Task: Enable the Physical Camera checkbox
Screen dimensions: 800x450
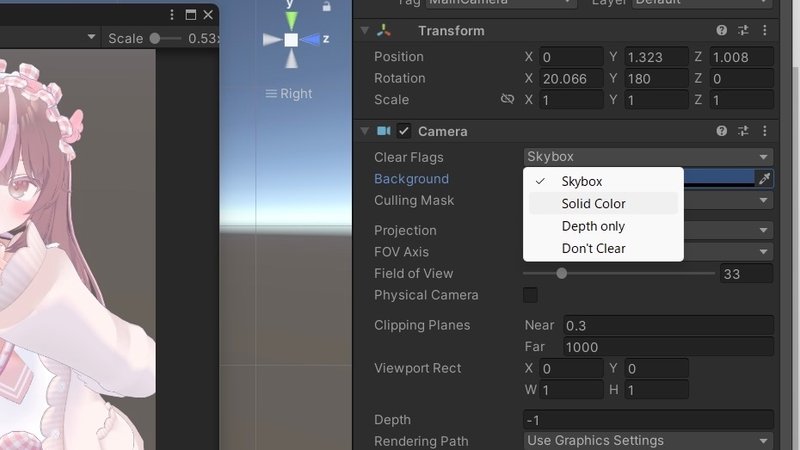Action: pos(530,294)
